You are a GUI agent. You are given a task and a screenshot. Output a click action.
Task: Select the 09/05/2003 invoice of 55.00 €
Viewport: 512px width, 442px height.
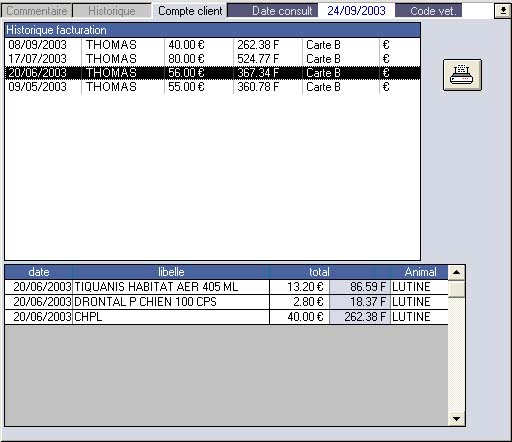point(212,87)
